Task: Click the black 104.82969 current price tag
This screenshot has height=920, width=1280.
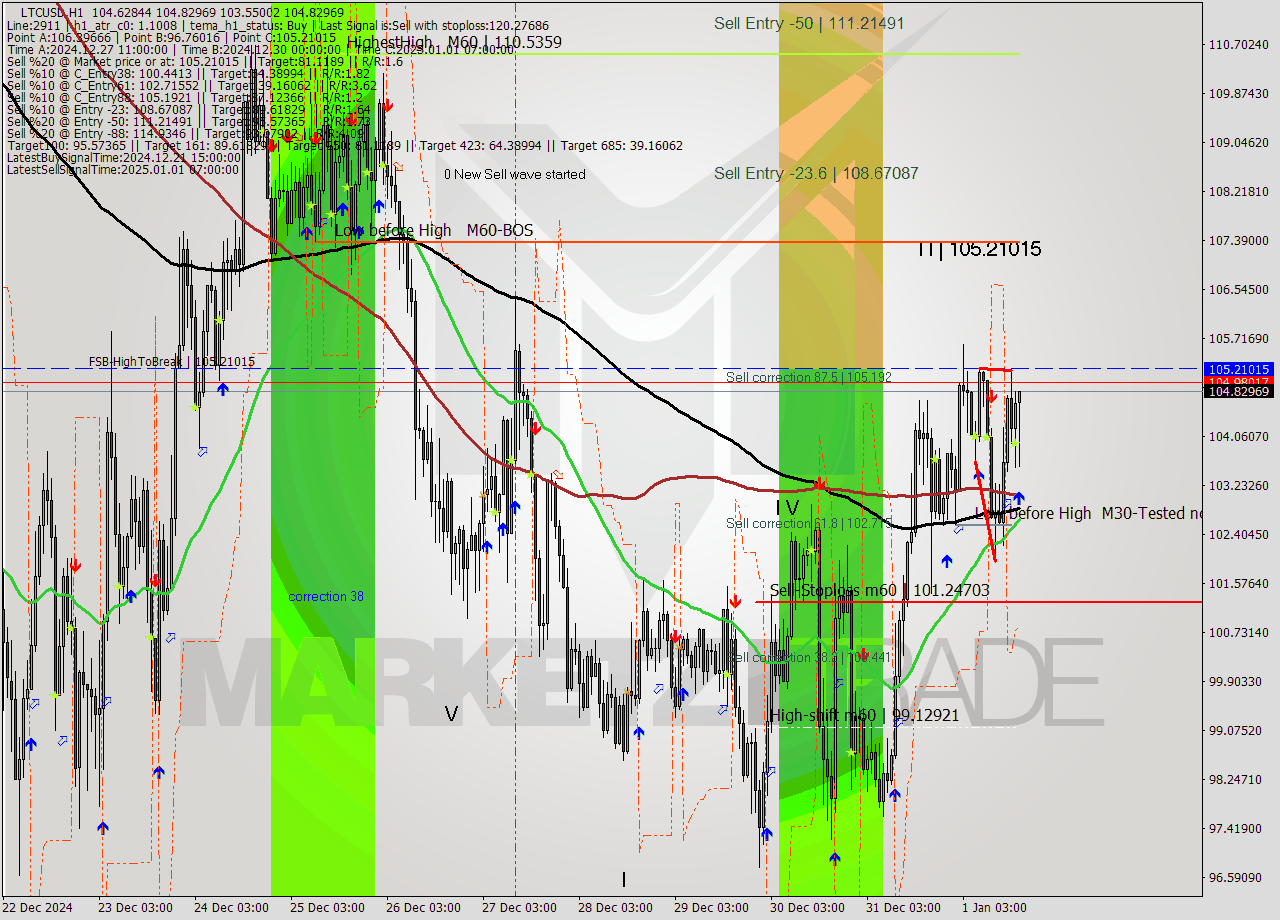Action: [1240, 391]
